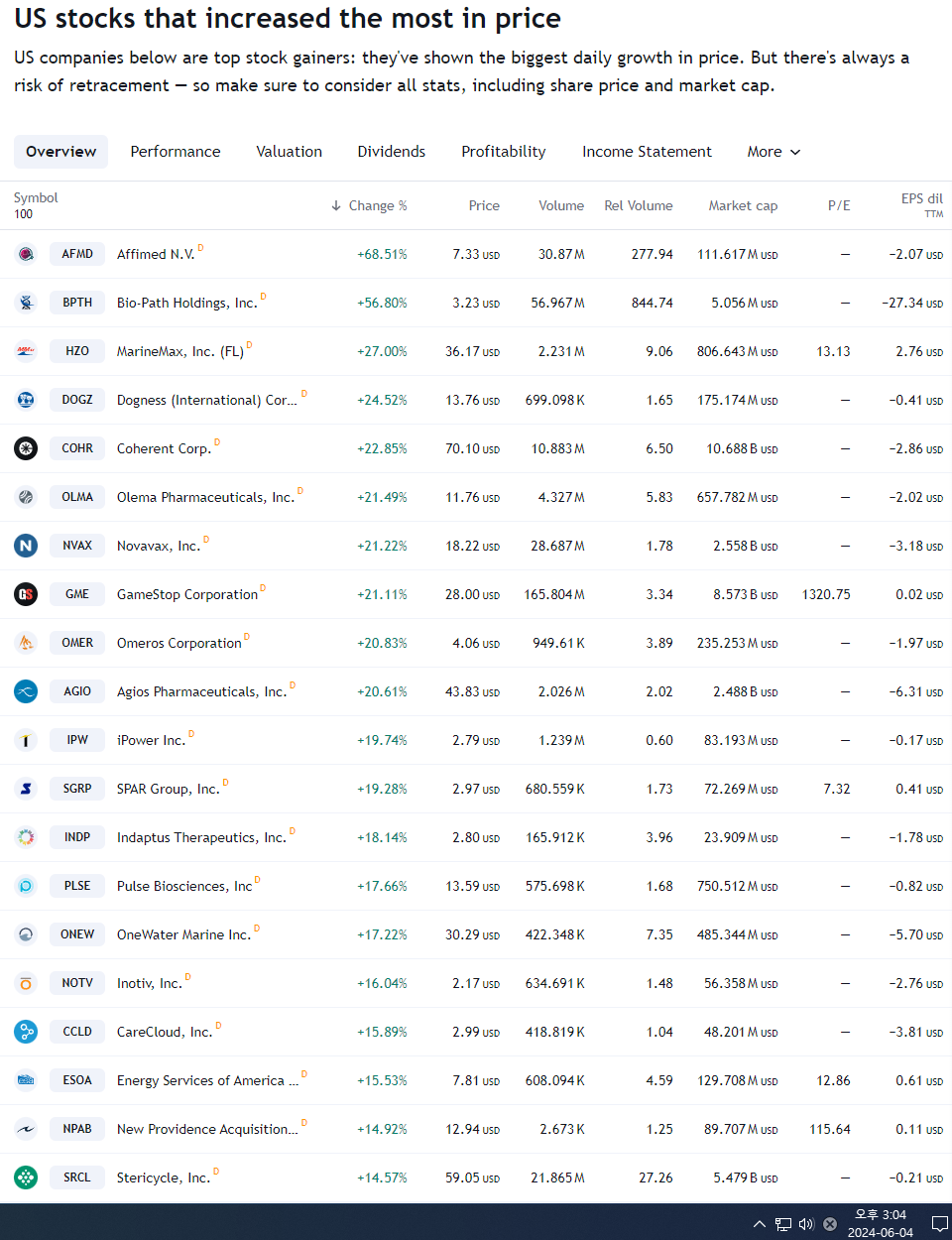
Task: Sort by EPS dil TTM column header
Action: click(922, 205)
